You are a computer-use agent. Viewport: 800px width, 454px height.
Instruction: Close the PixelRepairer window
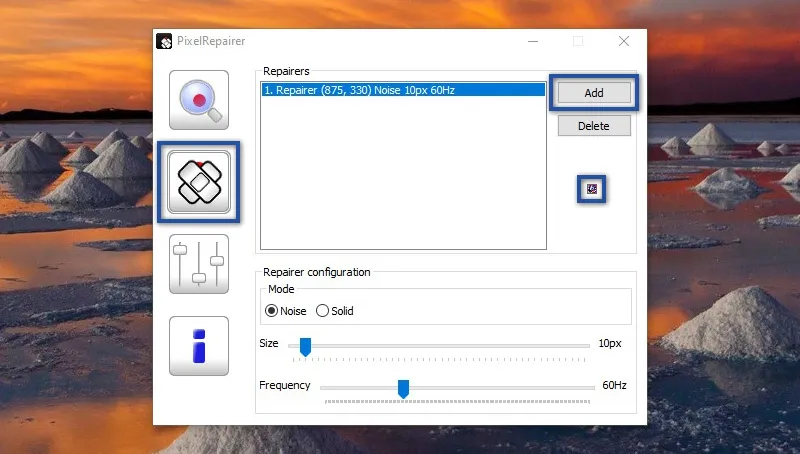(624, 41)
